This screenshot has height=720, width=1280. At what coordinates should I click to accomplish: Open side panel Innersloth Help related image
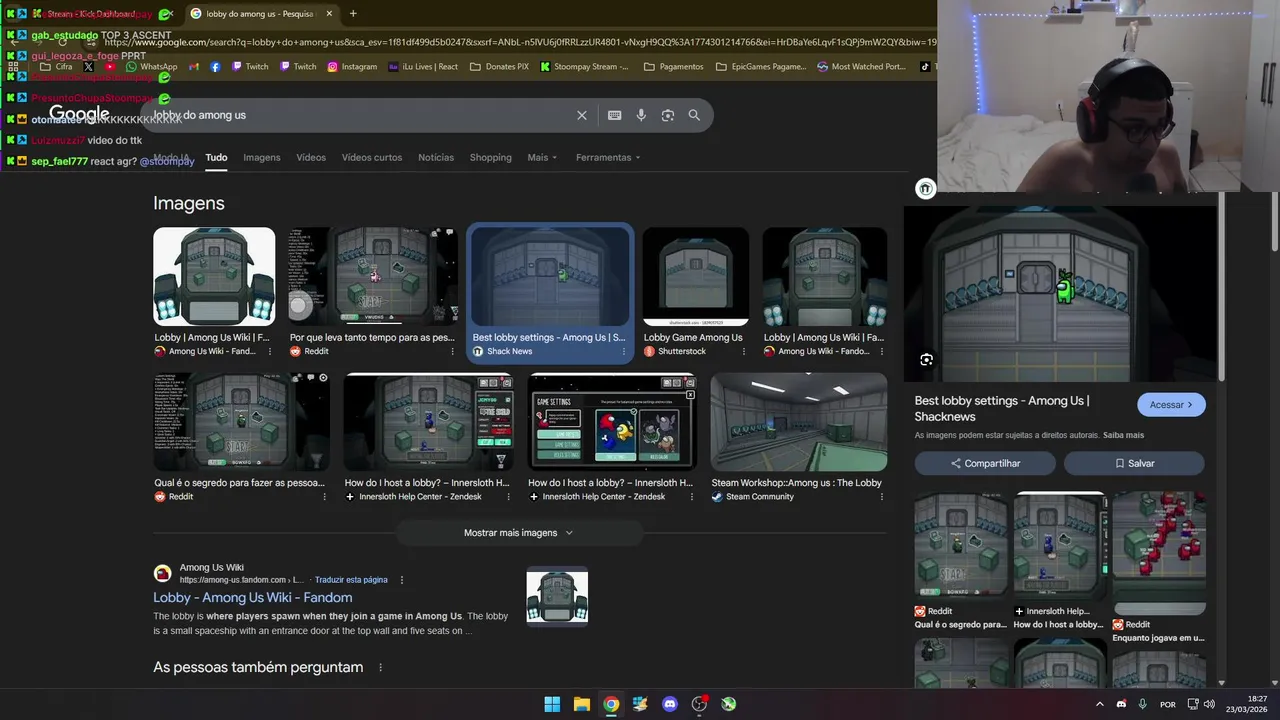[1059, 547]
